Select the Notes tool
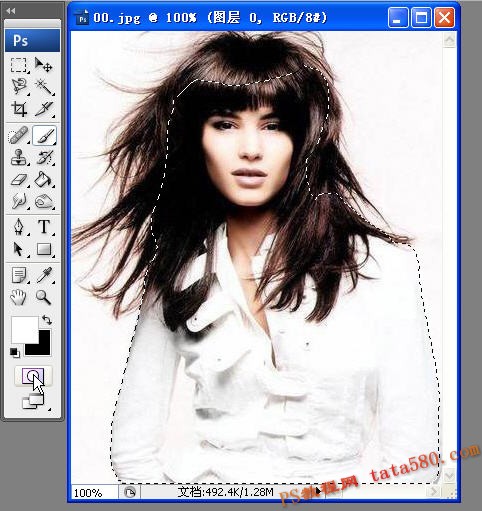The image size is (482, 511). coord(19,275)
